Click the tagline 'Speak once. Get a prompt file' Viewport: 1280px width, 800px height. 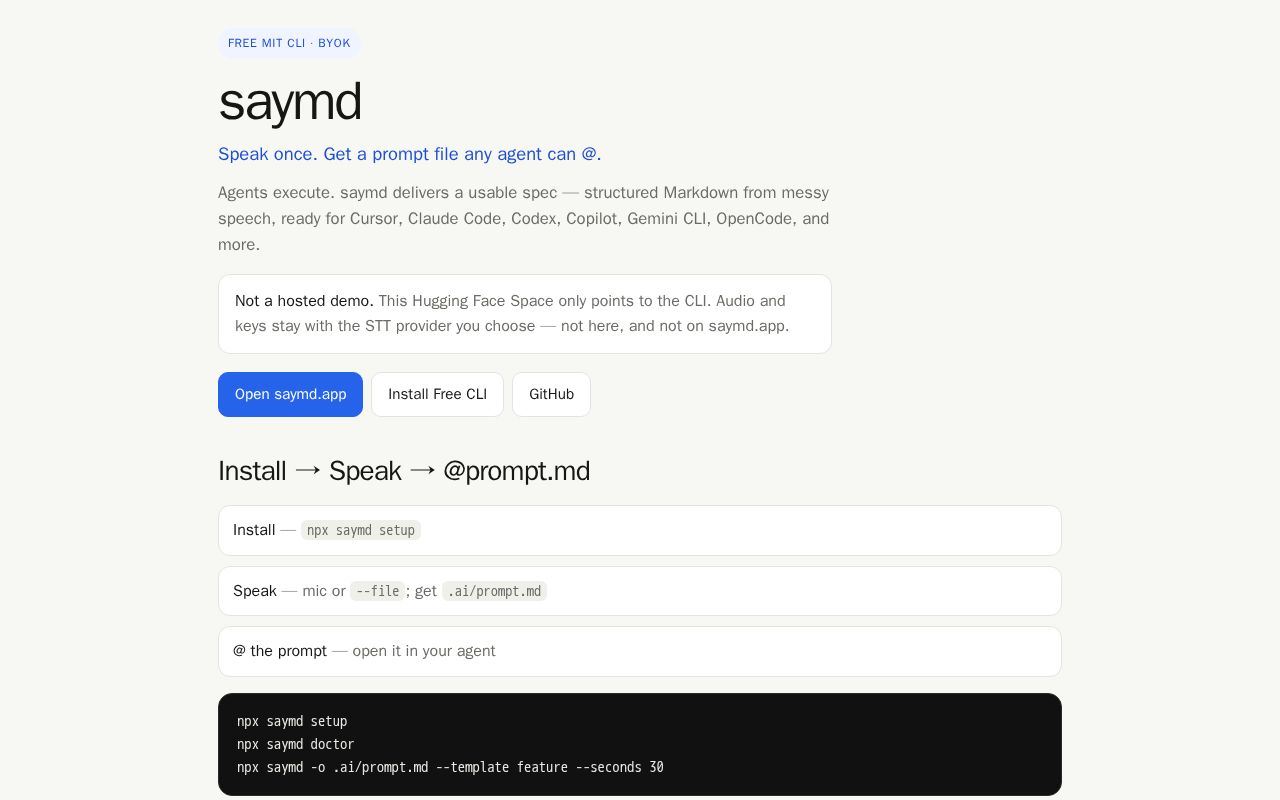(409, 154)
